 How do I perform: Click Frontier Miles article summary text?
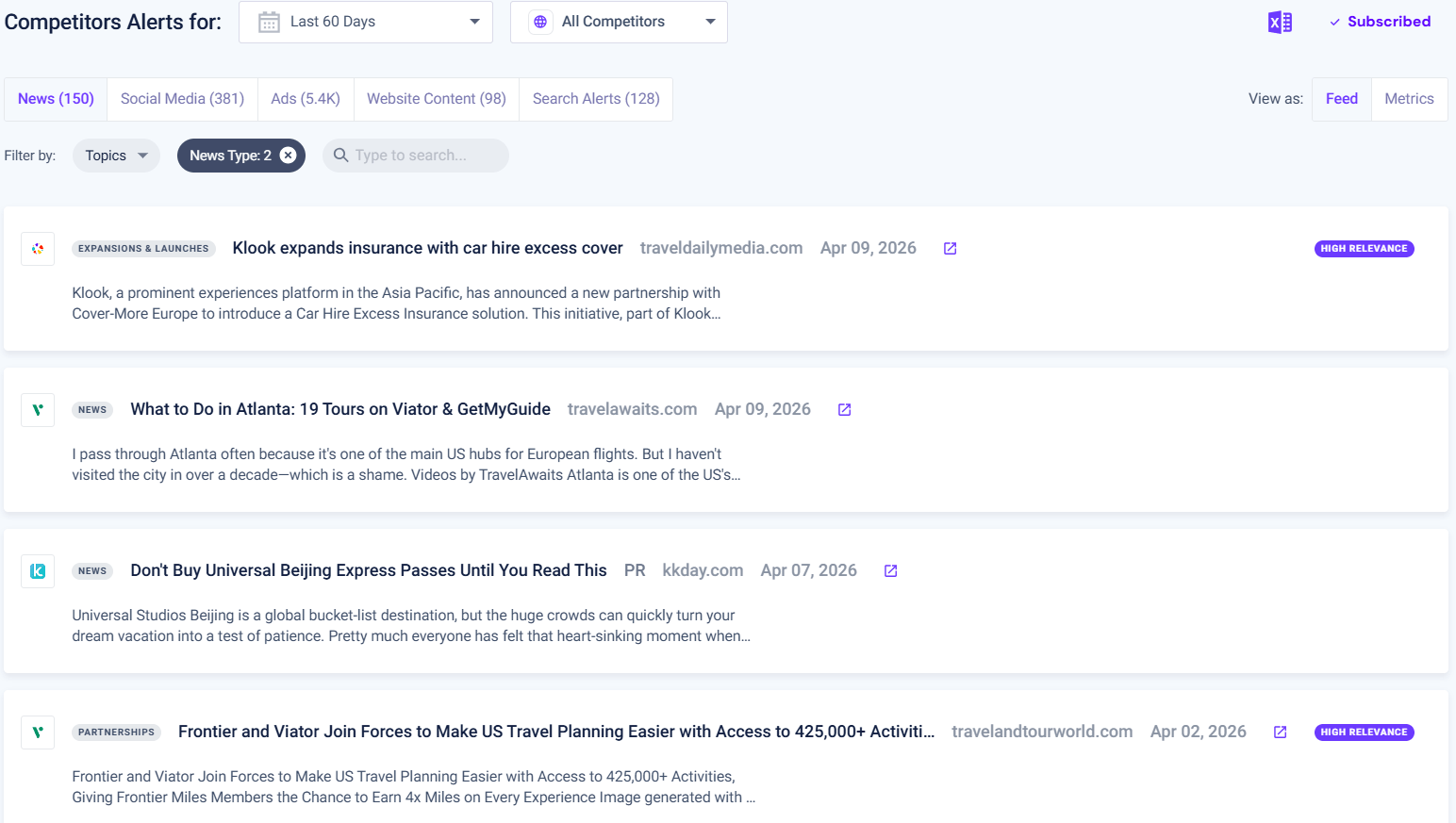(x=414, y=787)
